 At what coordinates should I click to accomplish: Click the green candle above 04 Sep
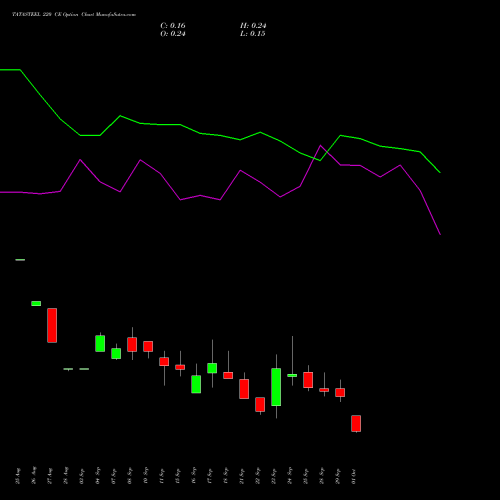pyautogui.click(x=100, y=343)
